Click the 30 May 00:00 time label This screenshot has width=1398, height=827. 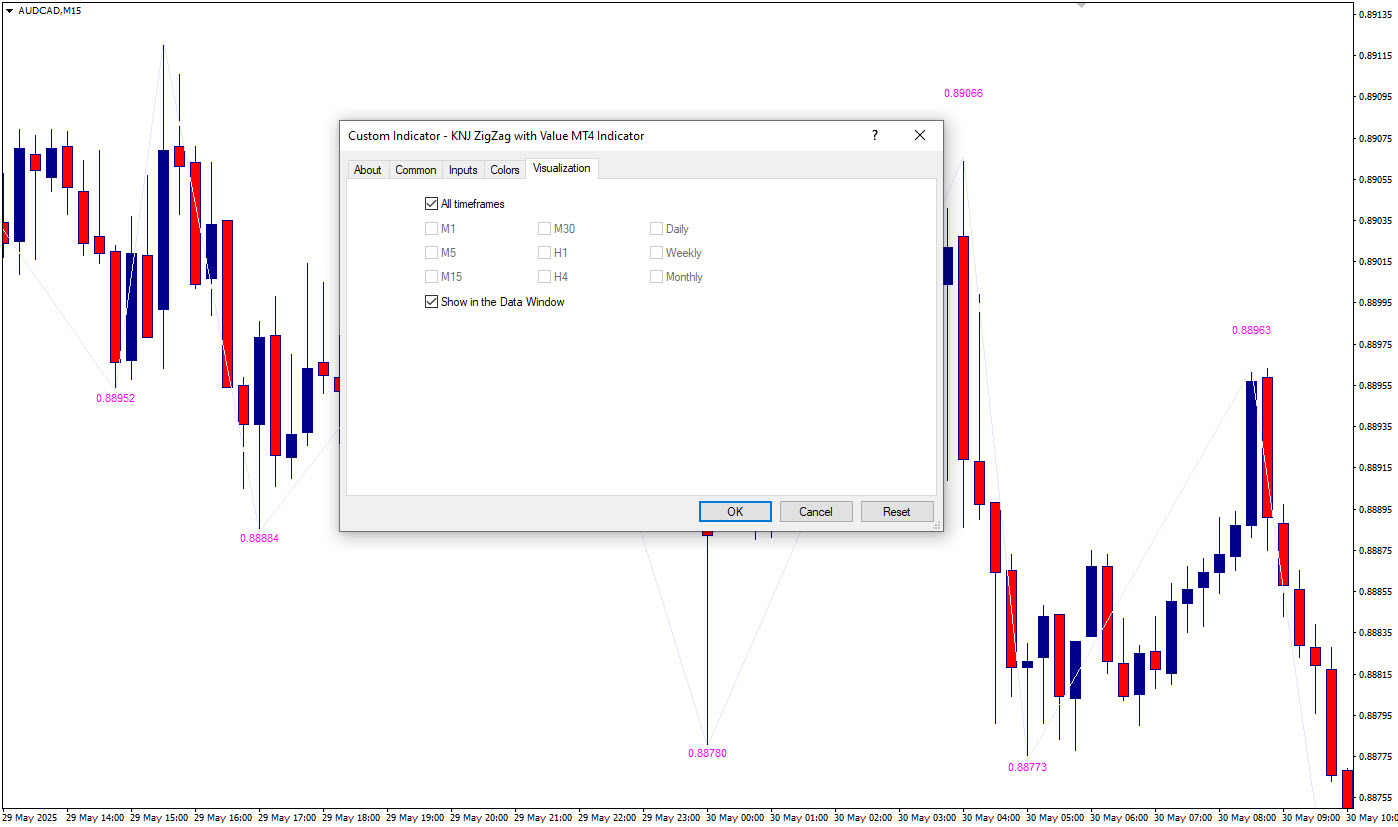tap(735, 818)
